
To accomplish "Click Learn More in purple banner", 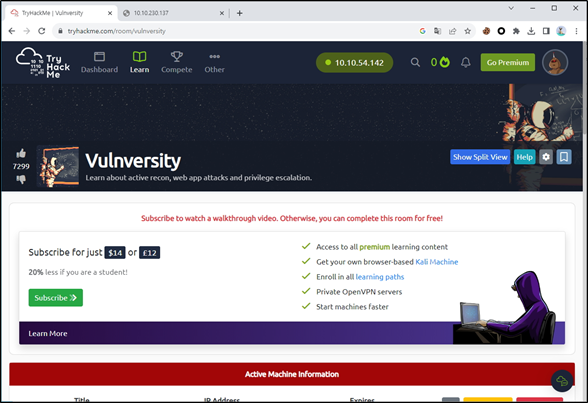I will [x=48, y=333].
